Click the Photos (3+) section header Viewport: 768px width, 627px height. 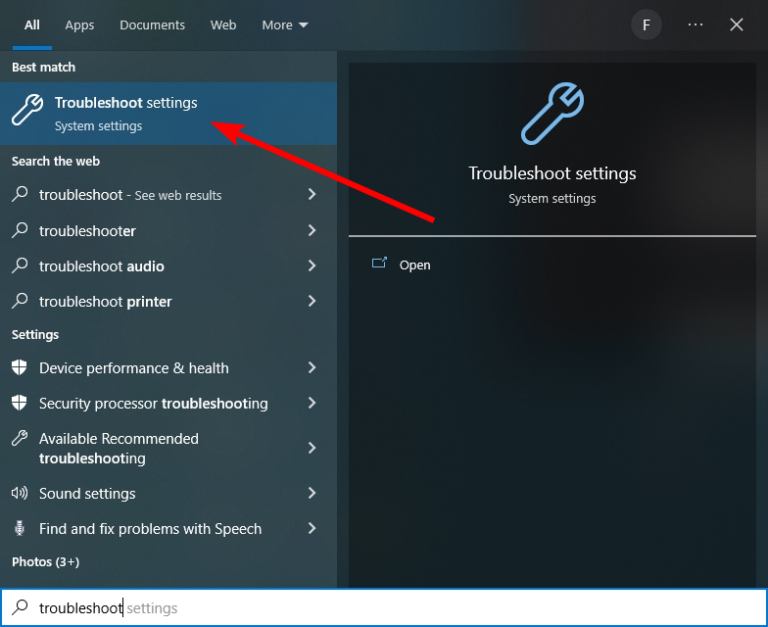point(46,562)
